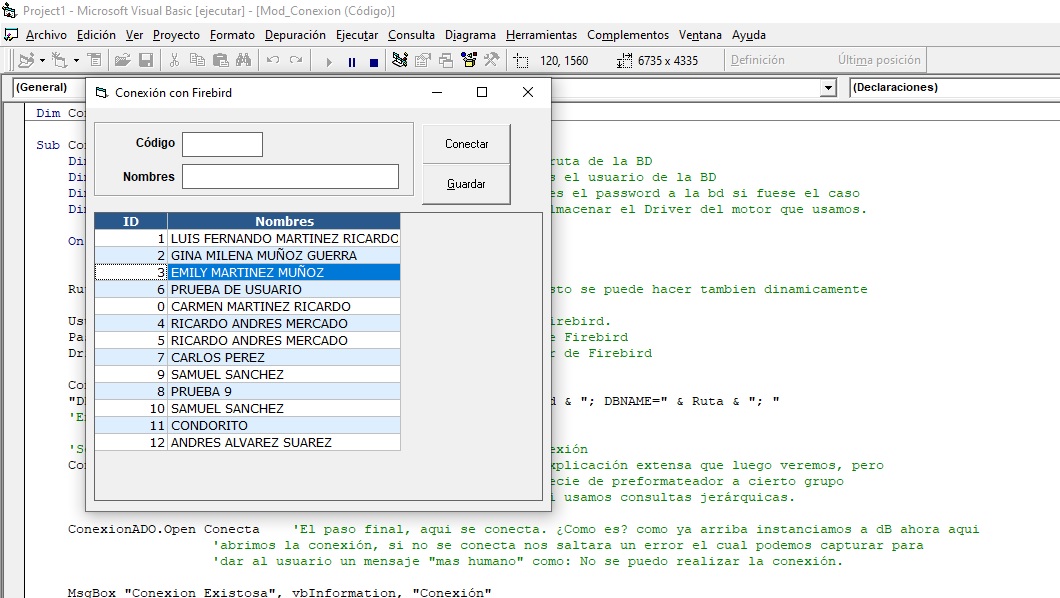Click the Menu Editor toolbar icon
Screen dimensions: 1060x598
coord(94,61)
